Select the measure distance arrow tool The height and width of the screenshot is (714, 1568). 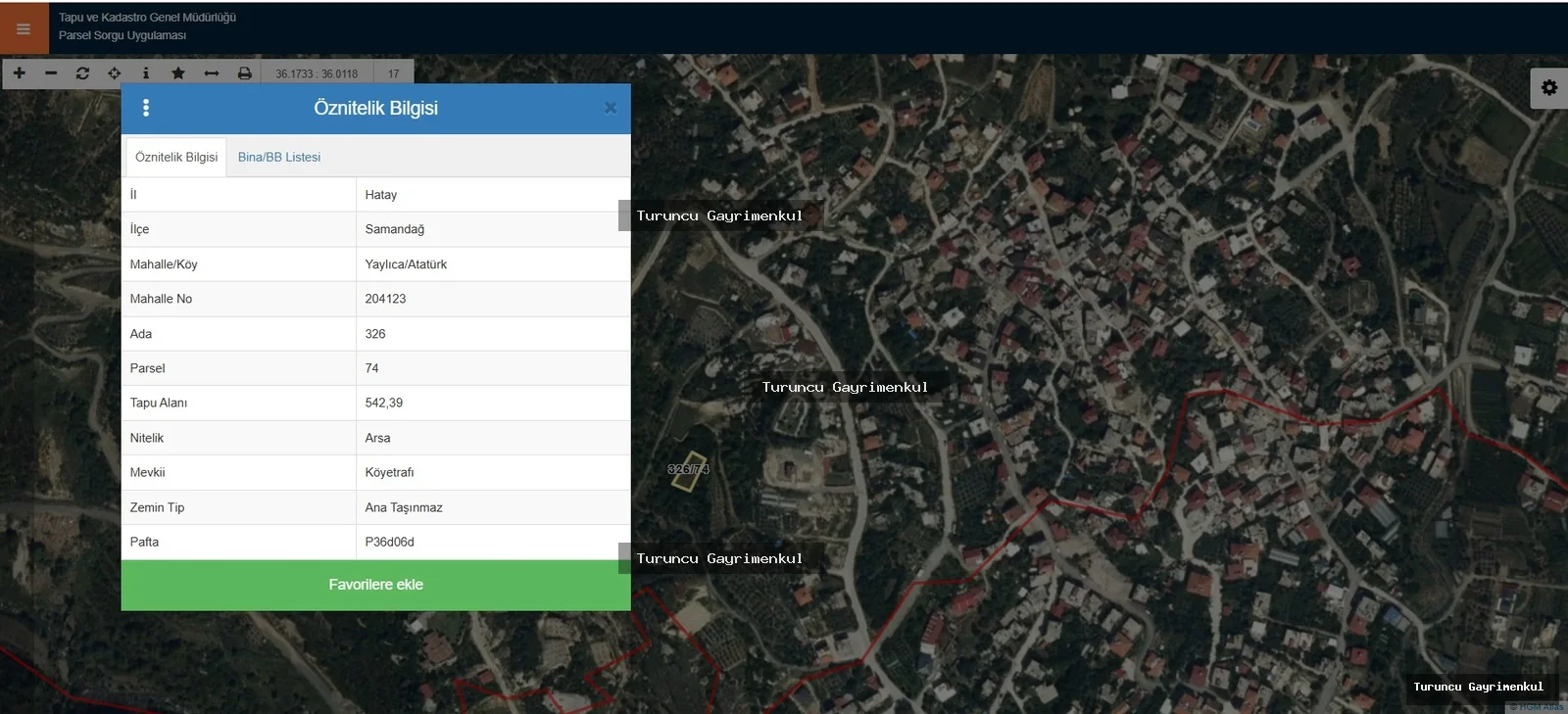coord(211,73)
